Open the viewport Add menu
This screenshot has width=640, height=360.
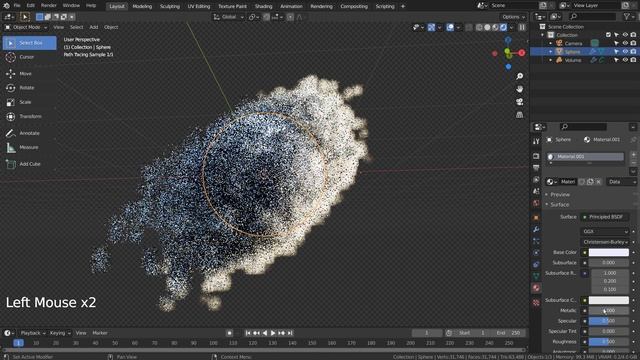tap(93, 27)
